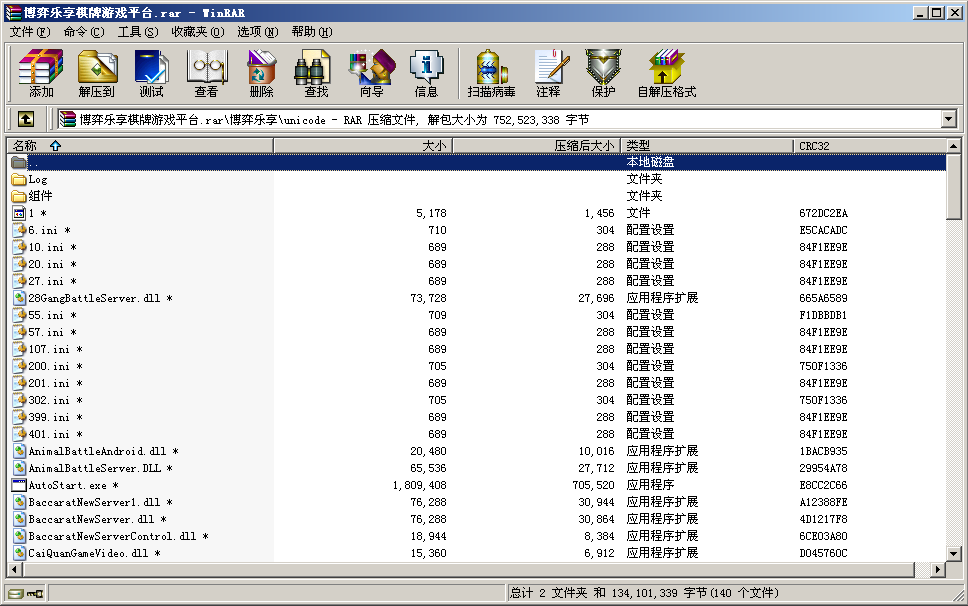Click the vertical scrollbar down arrow

pyautogui.click(x=954, y=553)
